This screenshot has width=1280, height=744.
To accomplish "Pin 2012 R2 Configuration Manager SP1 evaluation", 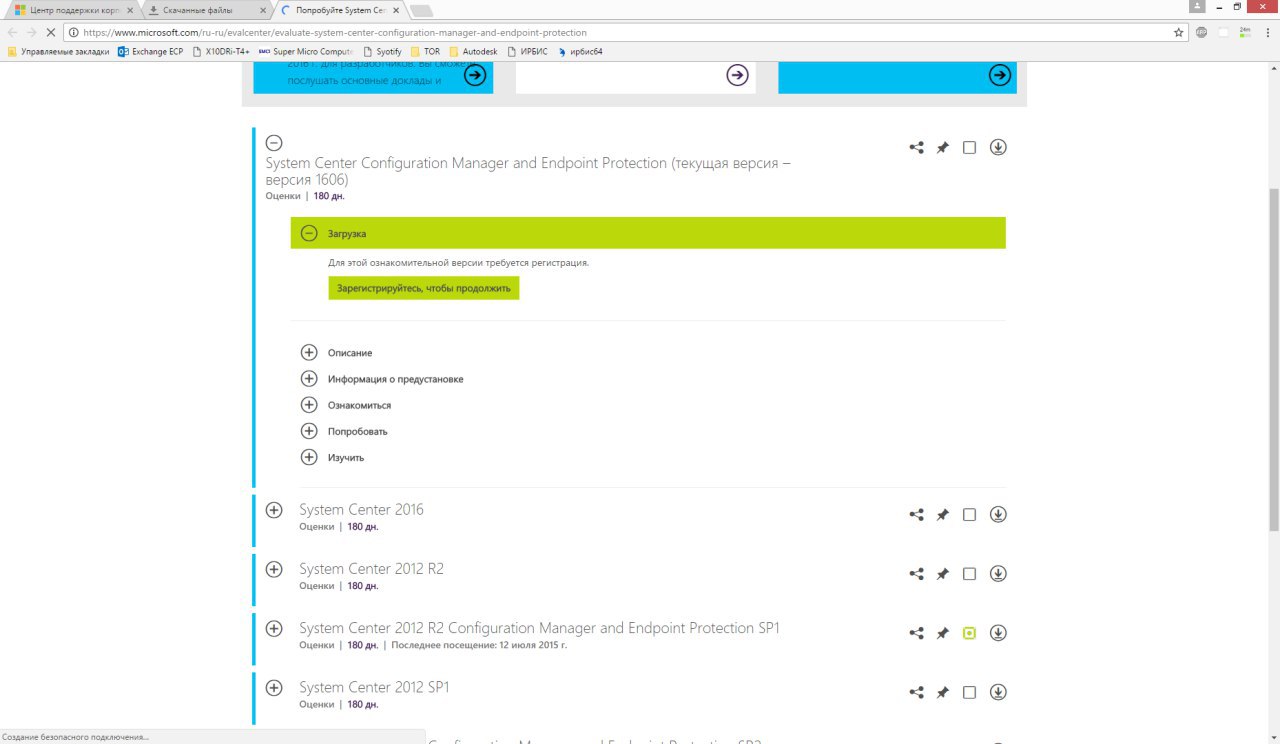I will tap(942, 633).
